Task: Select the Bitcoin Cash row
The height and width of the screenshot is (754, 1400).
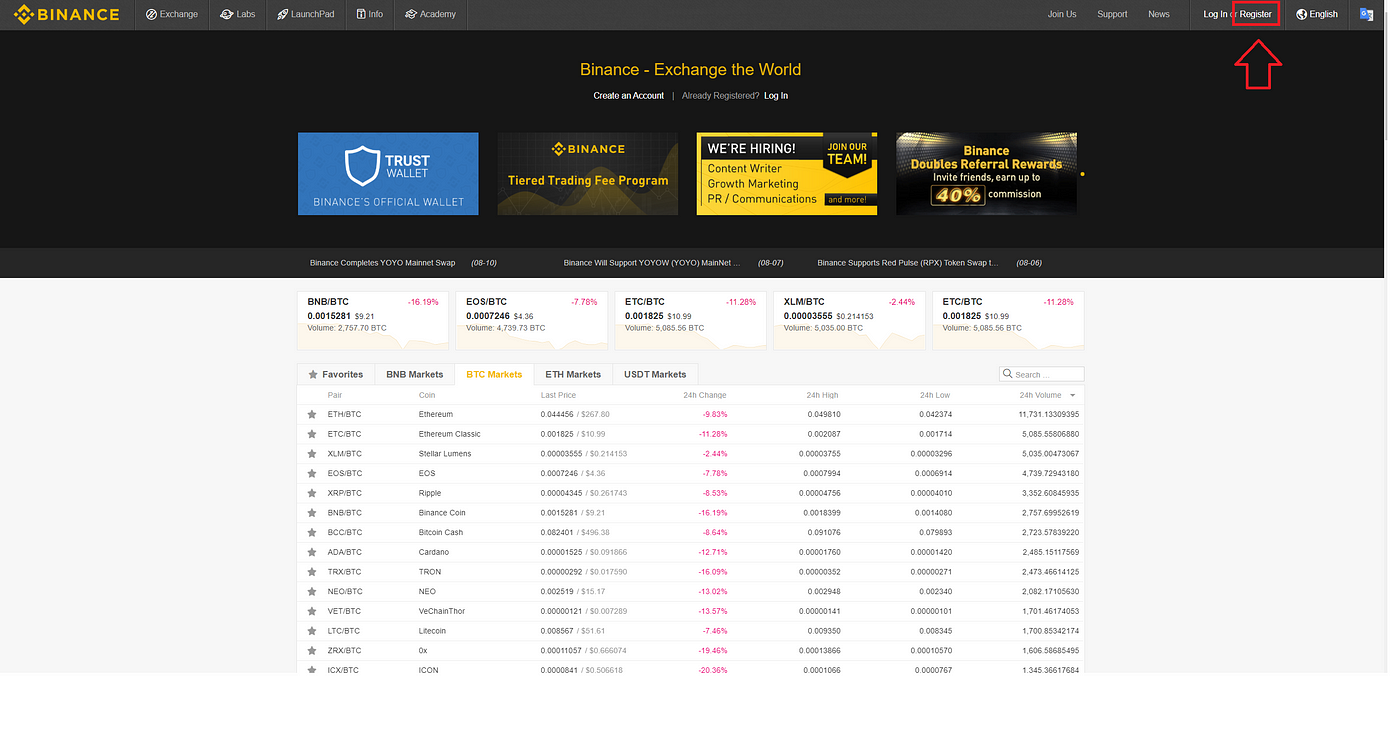Action: [x=691, y=532]
